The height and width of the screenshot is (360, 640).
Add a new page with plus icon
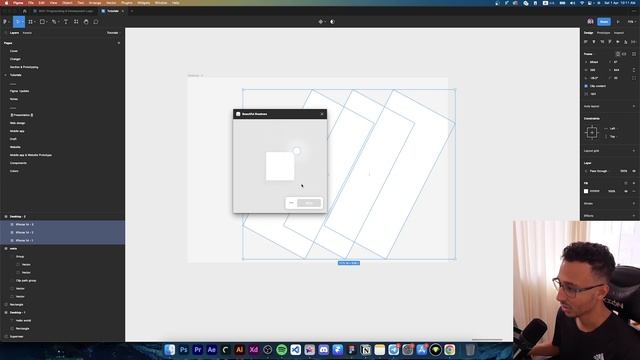click(119, 43)
